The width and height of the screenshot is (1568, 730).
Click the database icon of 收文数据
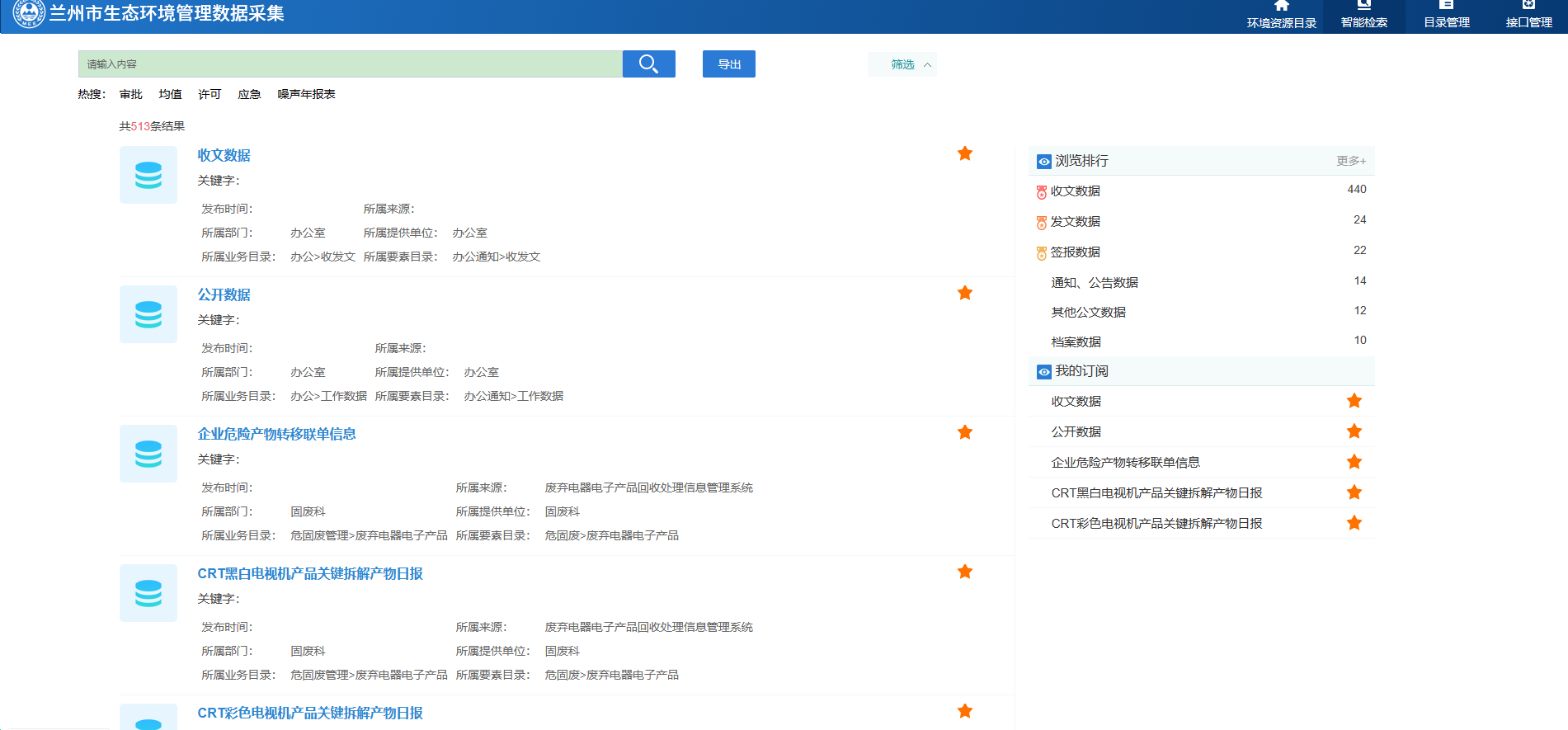pos(148,175)
